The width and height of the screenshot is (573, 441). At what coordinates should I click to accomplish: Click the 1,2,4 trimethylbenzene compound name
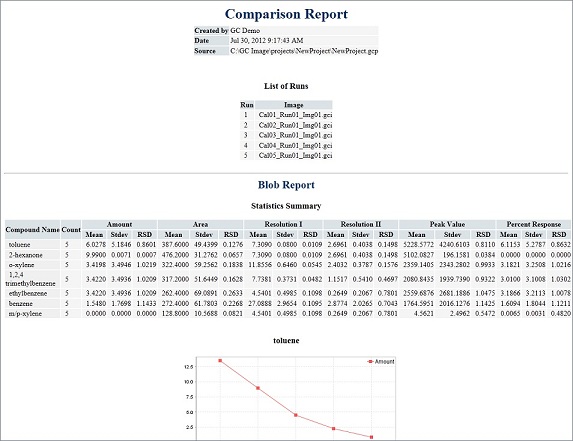(30, 279)
